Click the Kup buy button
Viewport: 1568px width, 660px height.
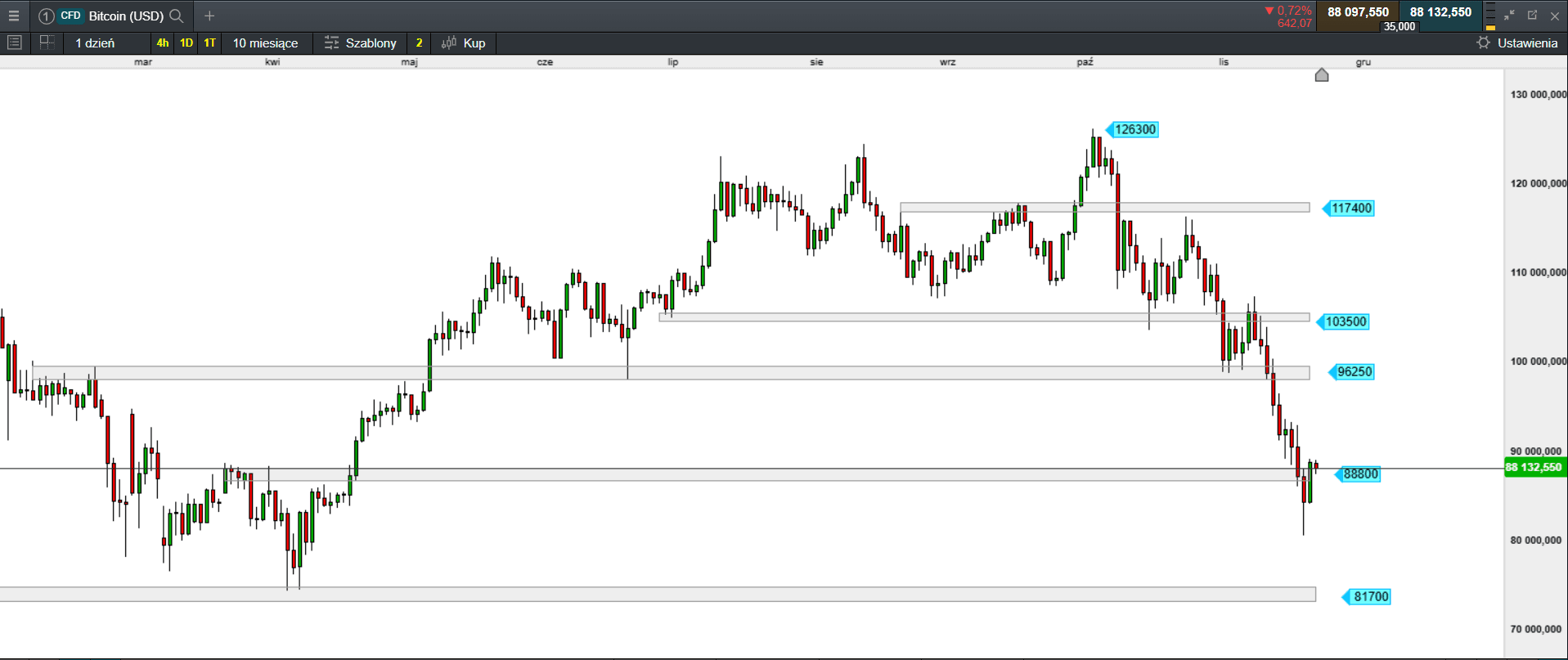464,43
